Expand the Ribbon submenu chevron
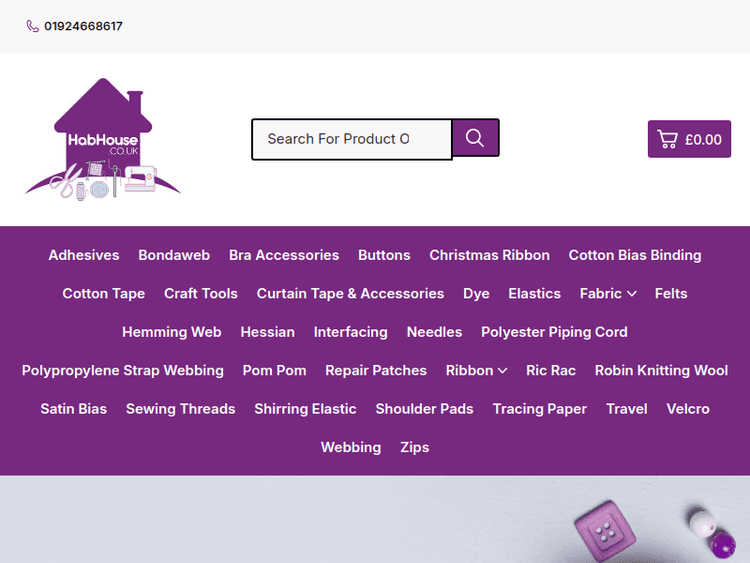 pos(502,371)
